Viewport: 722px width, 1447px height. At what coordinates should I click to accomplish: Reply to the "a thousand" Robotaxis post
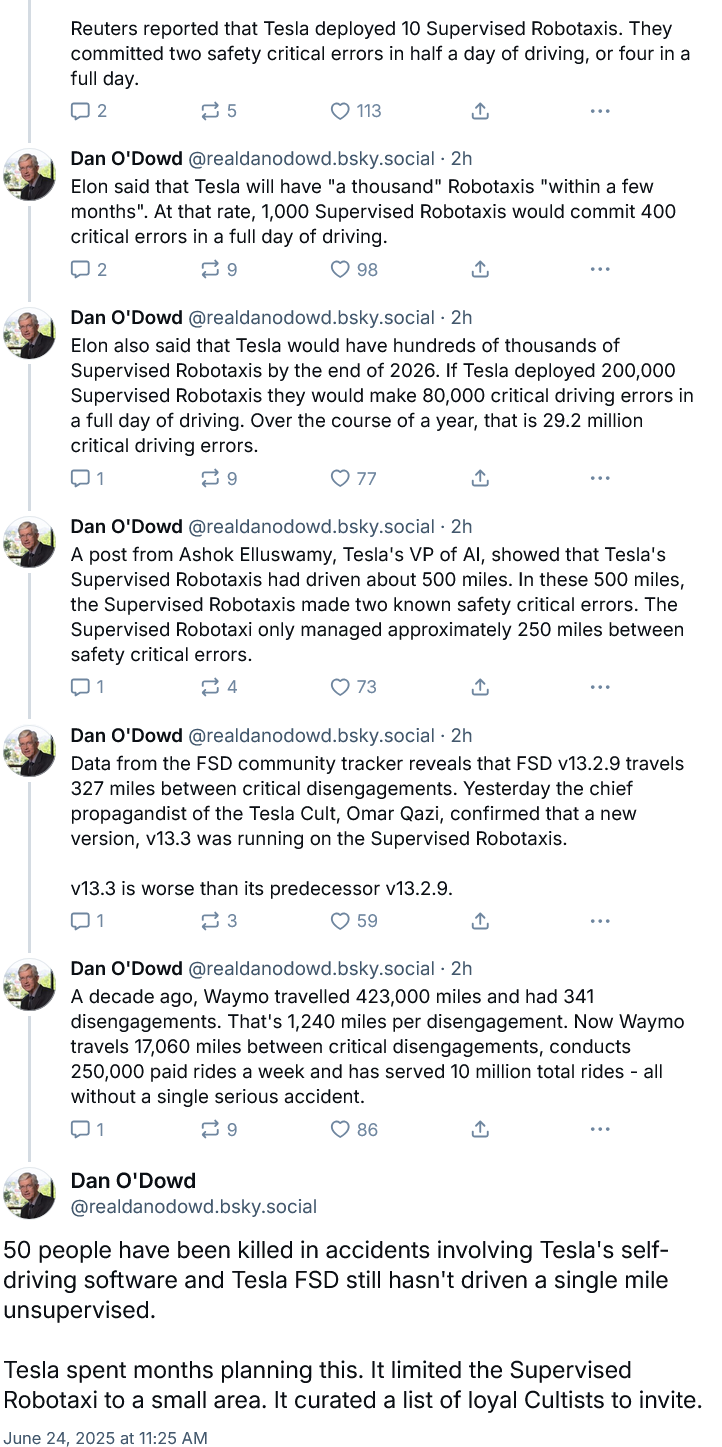click(x=88, y=270)
